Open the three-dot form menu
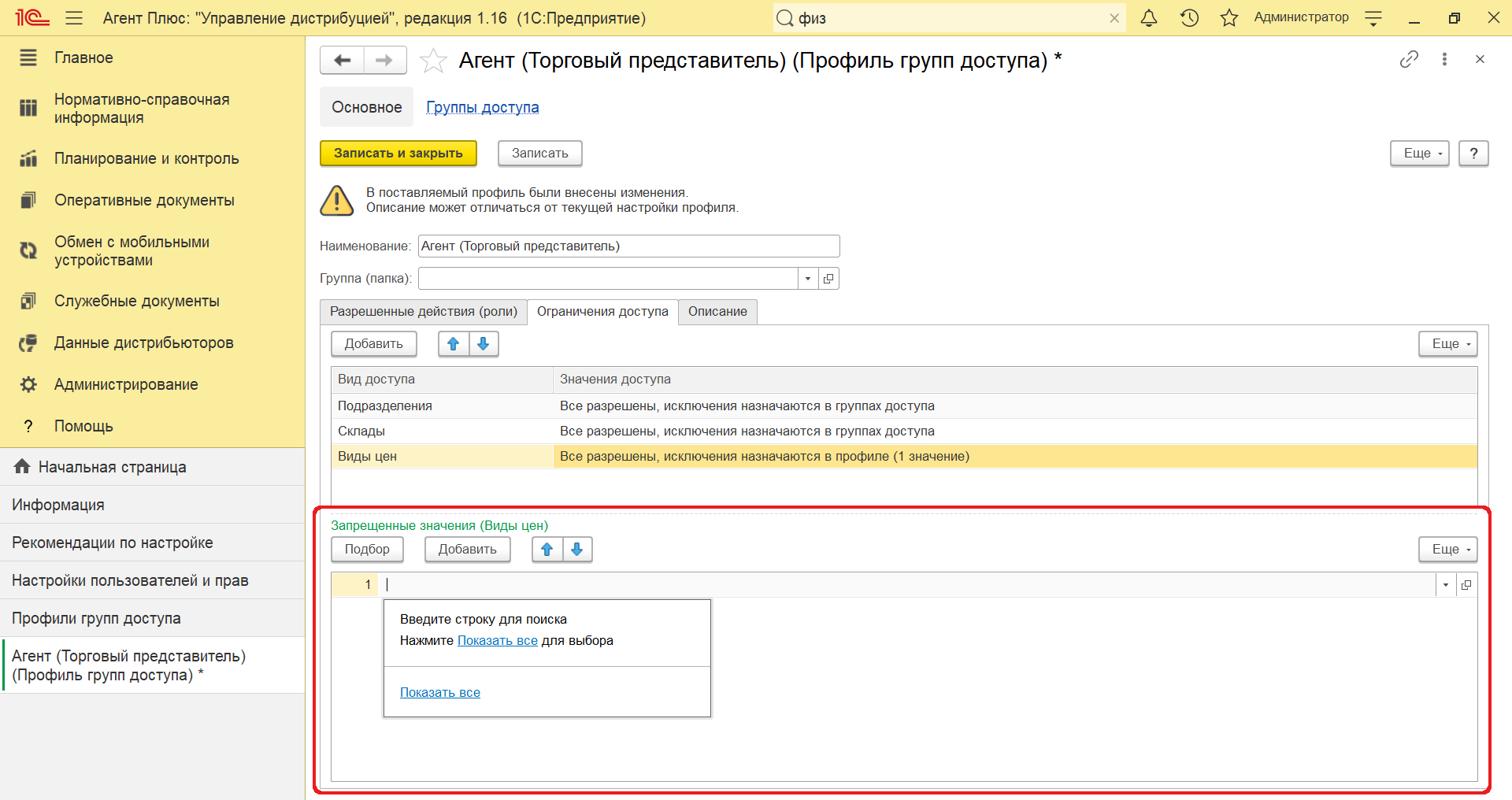Viewport: 1512px width, 800px height. 1444,59
